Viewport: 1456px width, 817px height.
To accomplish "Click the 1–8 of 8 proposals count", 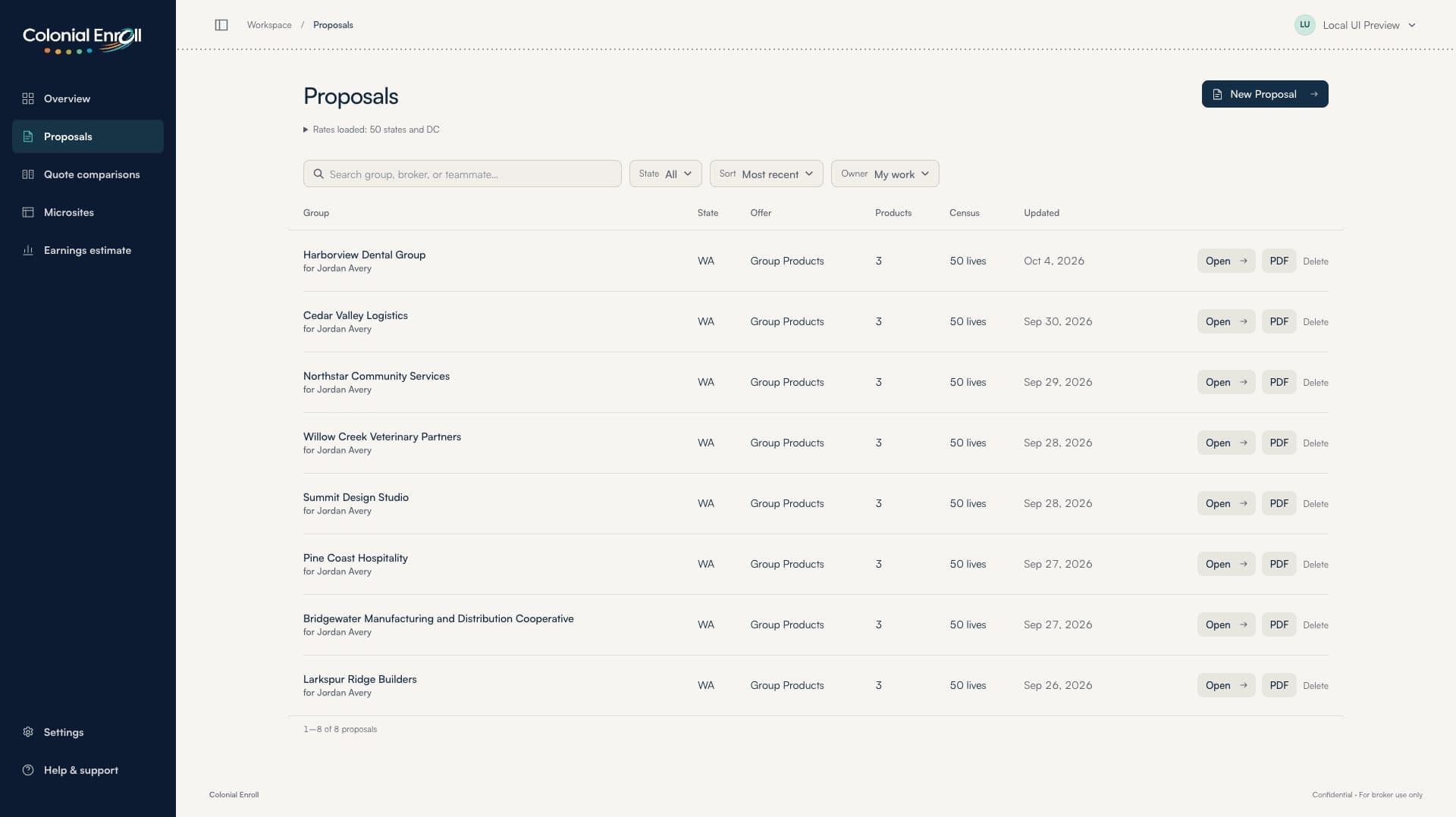I will [x=340, y=729].
